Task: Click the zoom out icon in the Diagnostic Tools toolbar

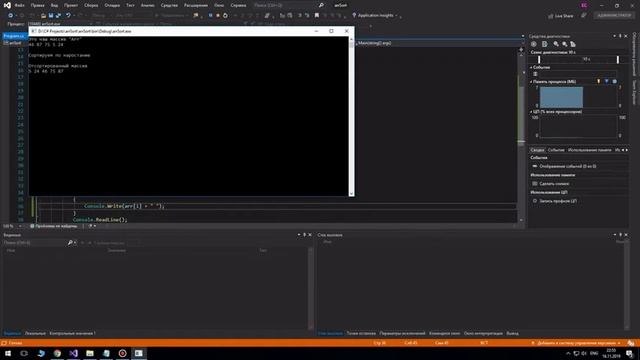Action: tap(564, 44)
